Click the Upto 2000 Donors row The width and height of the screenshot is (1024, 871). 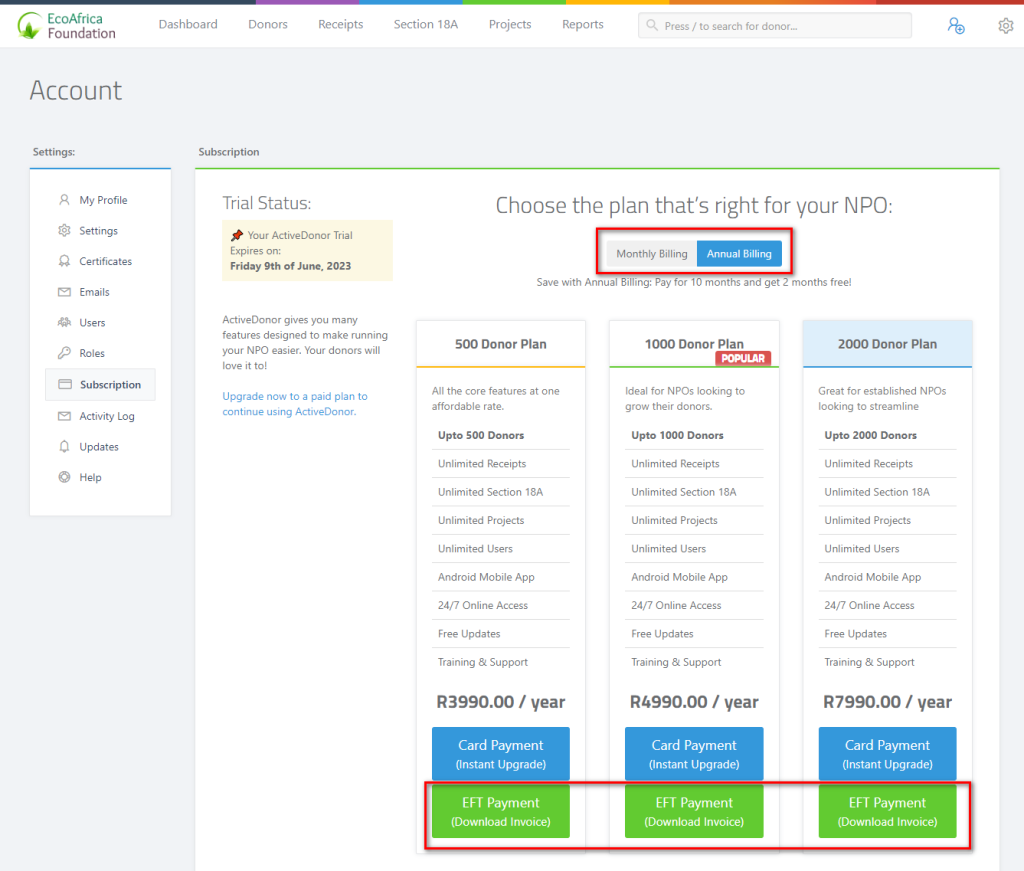click(x=888, y=436)
